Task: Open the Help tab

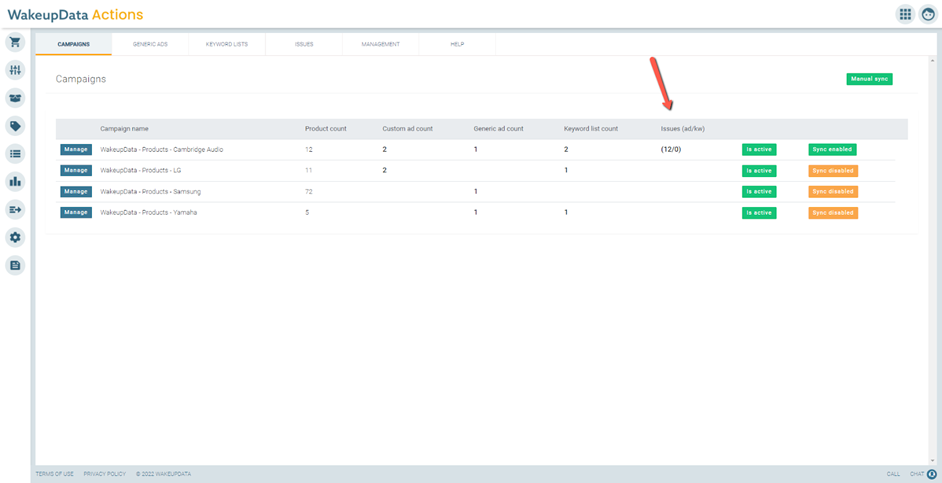Action: pyautogui.click(x=457, y=44)
